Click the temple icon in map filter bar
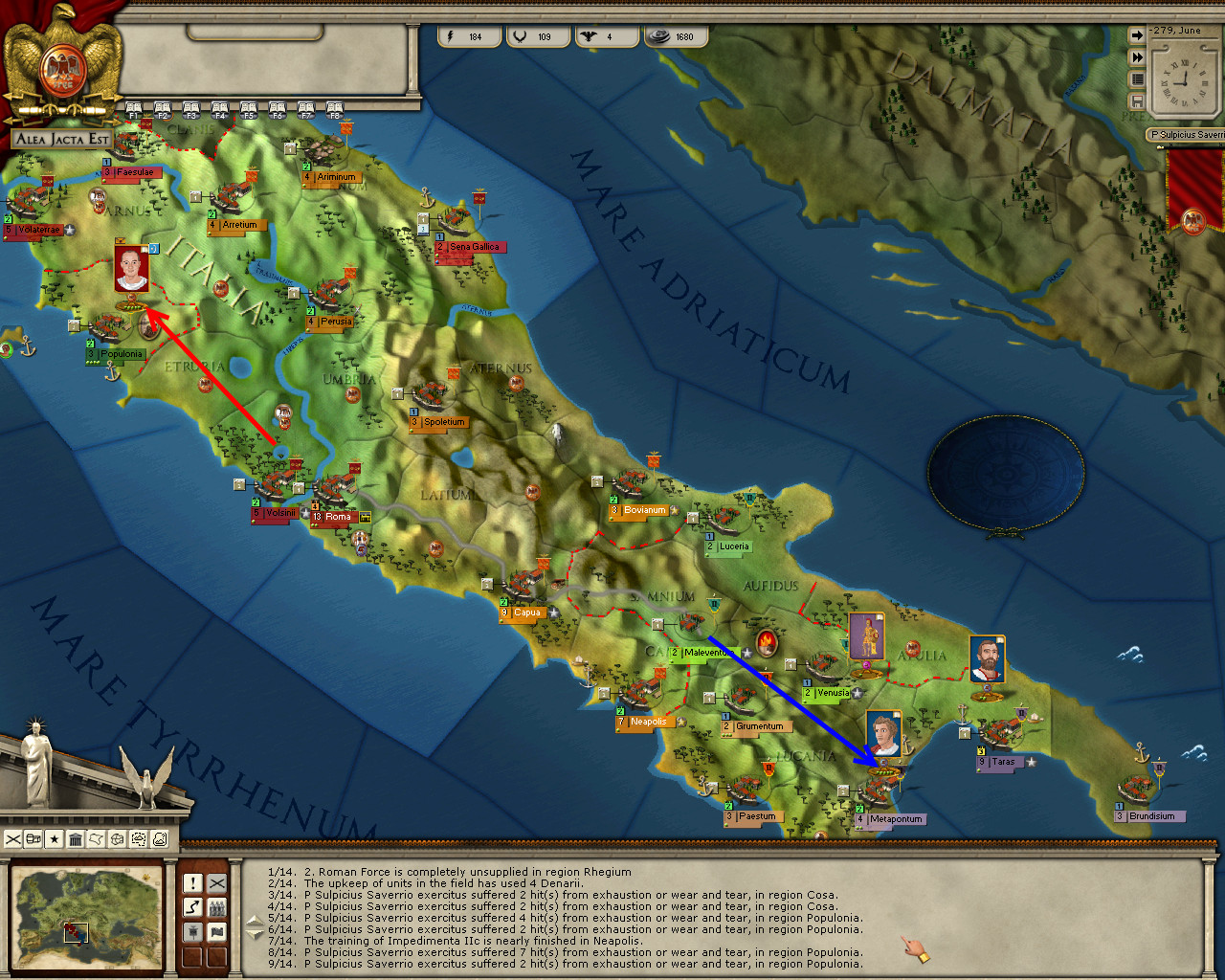The width and height of the screenshot is (1225, 980). [x=76, y=839]
